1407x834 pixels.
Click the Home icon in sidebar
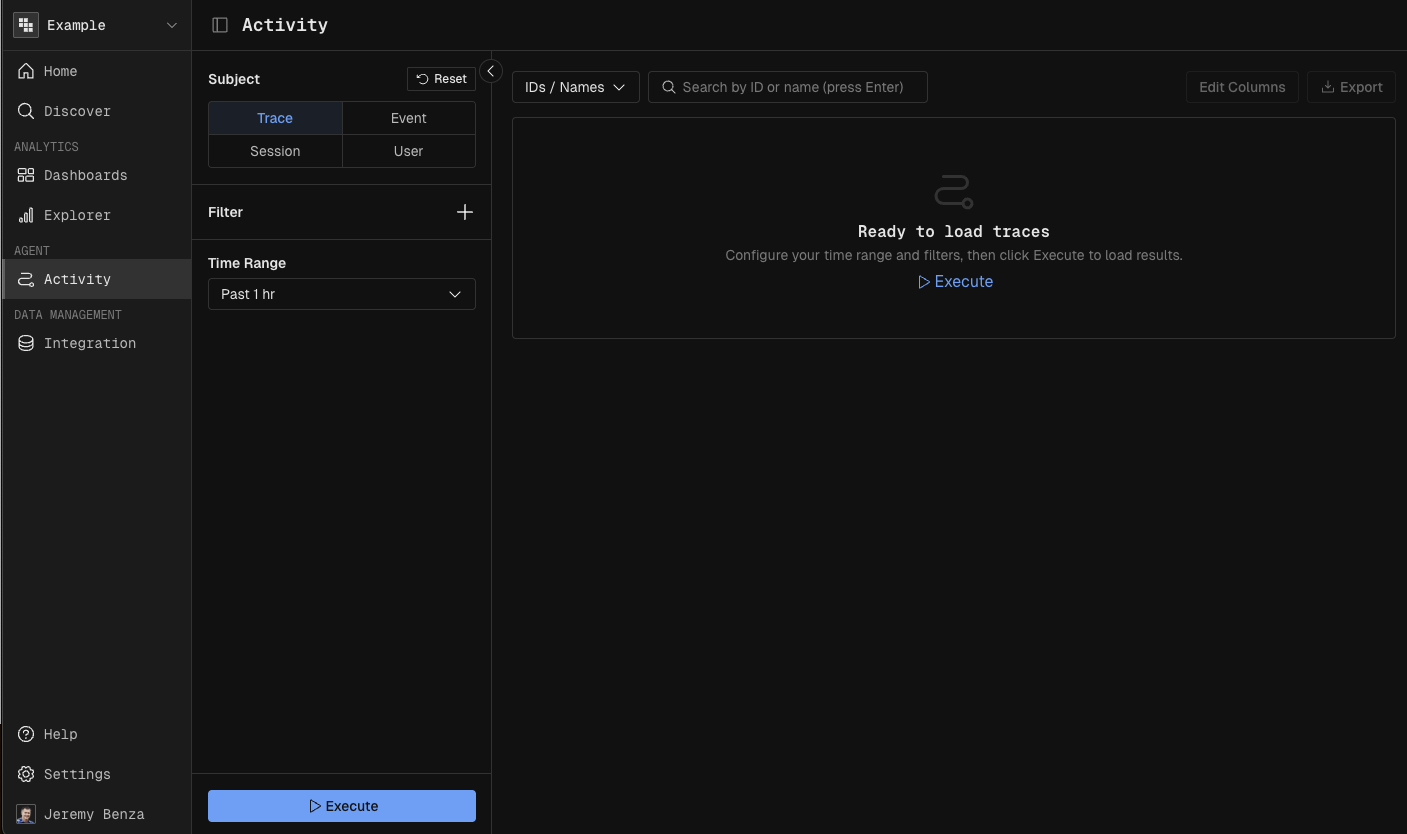point(26,71)
